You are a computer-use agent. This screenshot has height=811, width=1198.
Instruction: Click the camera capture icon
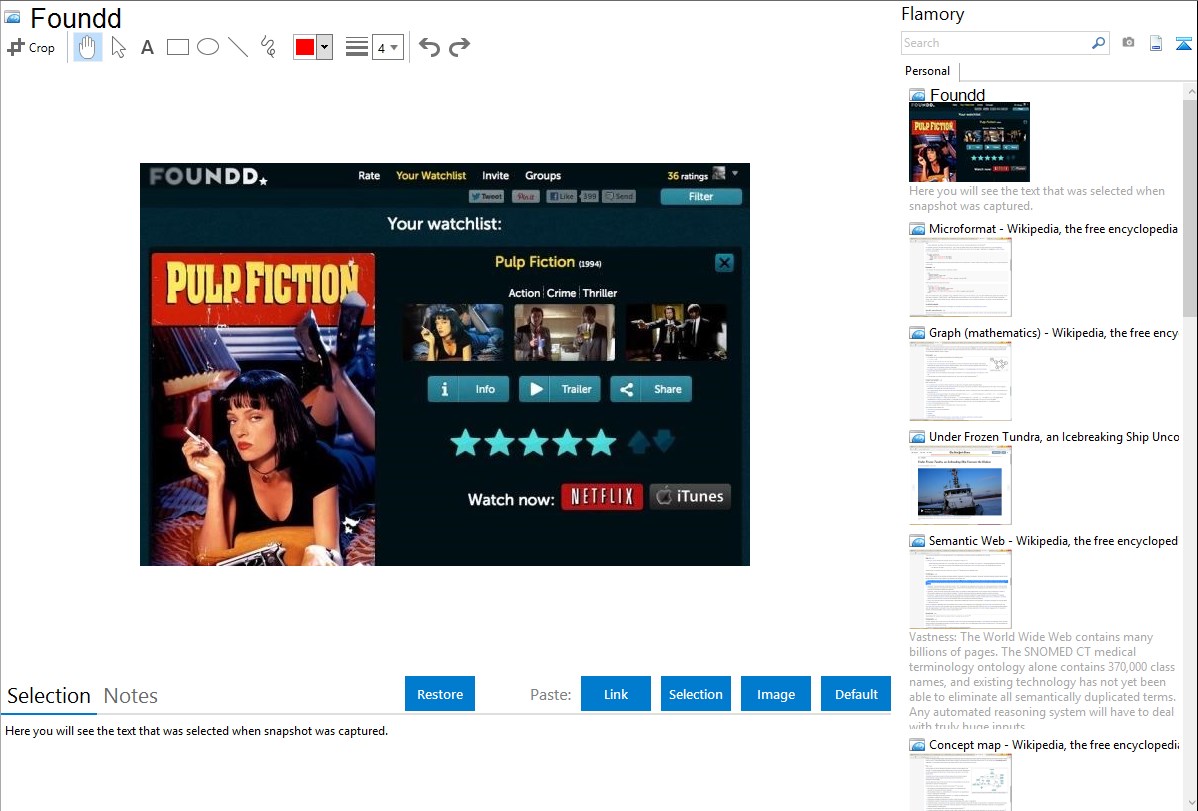(1128, 43)
